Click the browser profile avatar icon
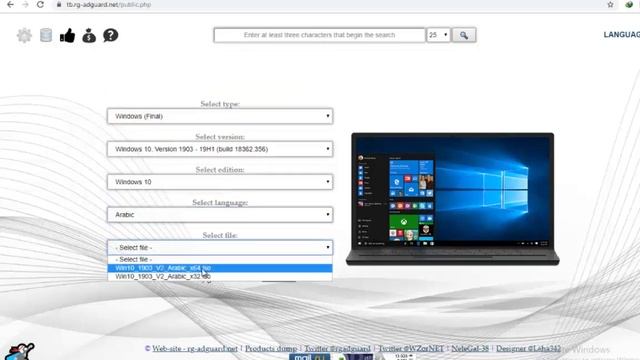Viewport: 640px width, 360px height. pos(629,4)
